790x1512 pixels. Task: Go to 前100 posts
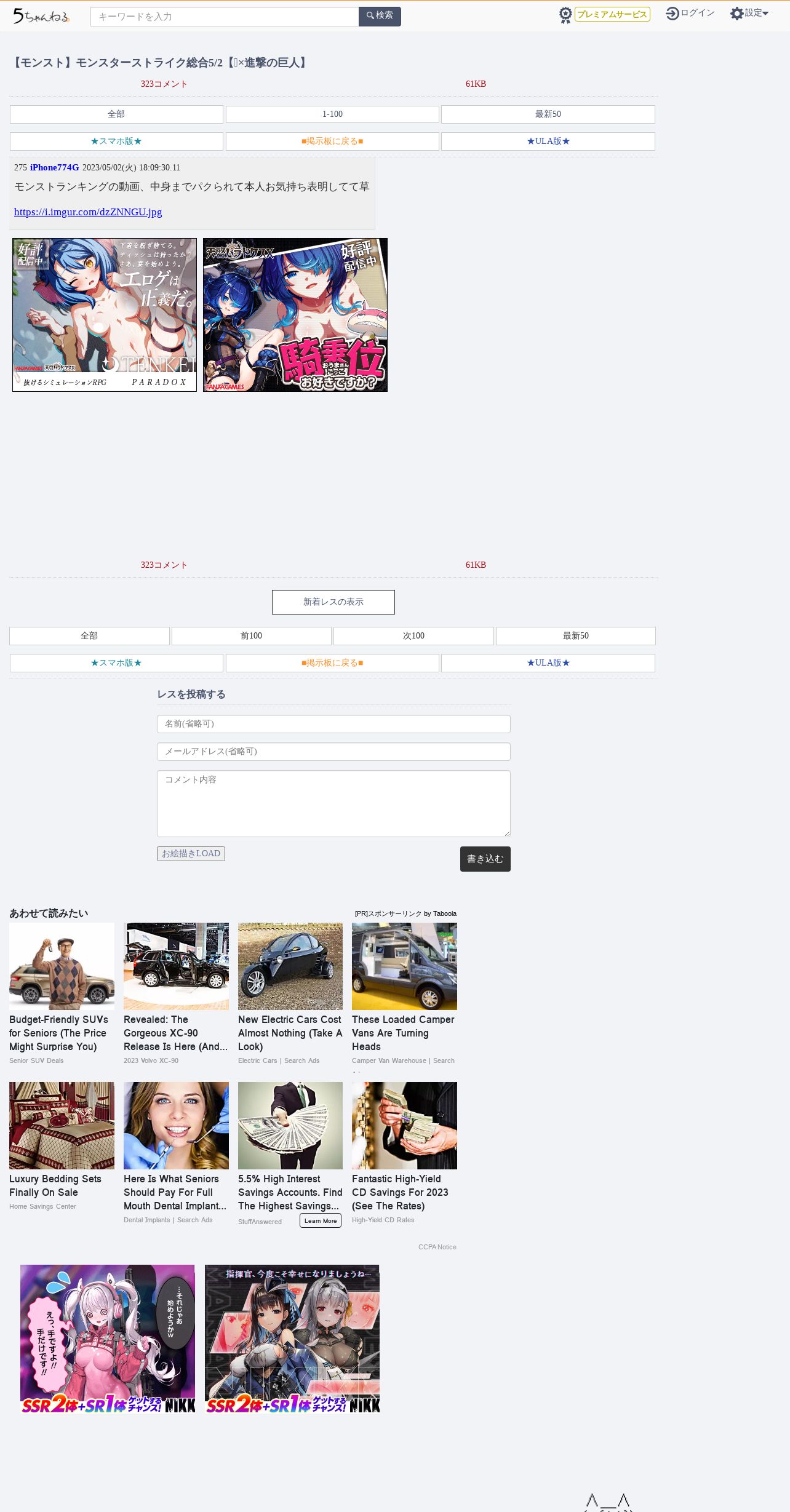[252, 636]
